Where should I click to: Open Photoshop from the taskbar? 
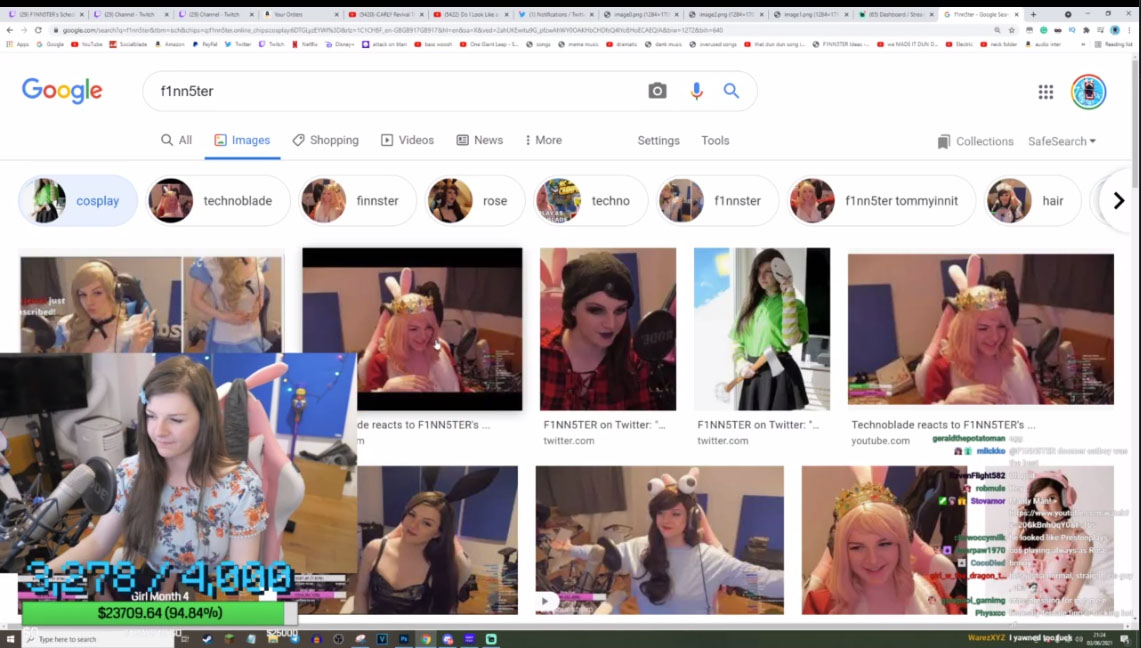(404, 639)
